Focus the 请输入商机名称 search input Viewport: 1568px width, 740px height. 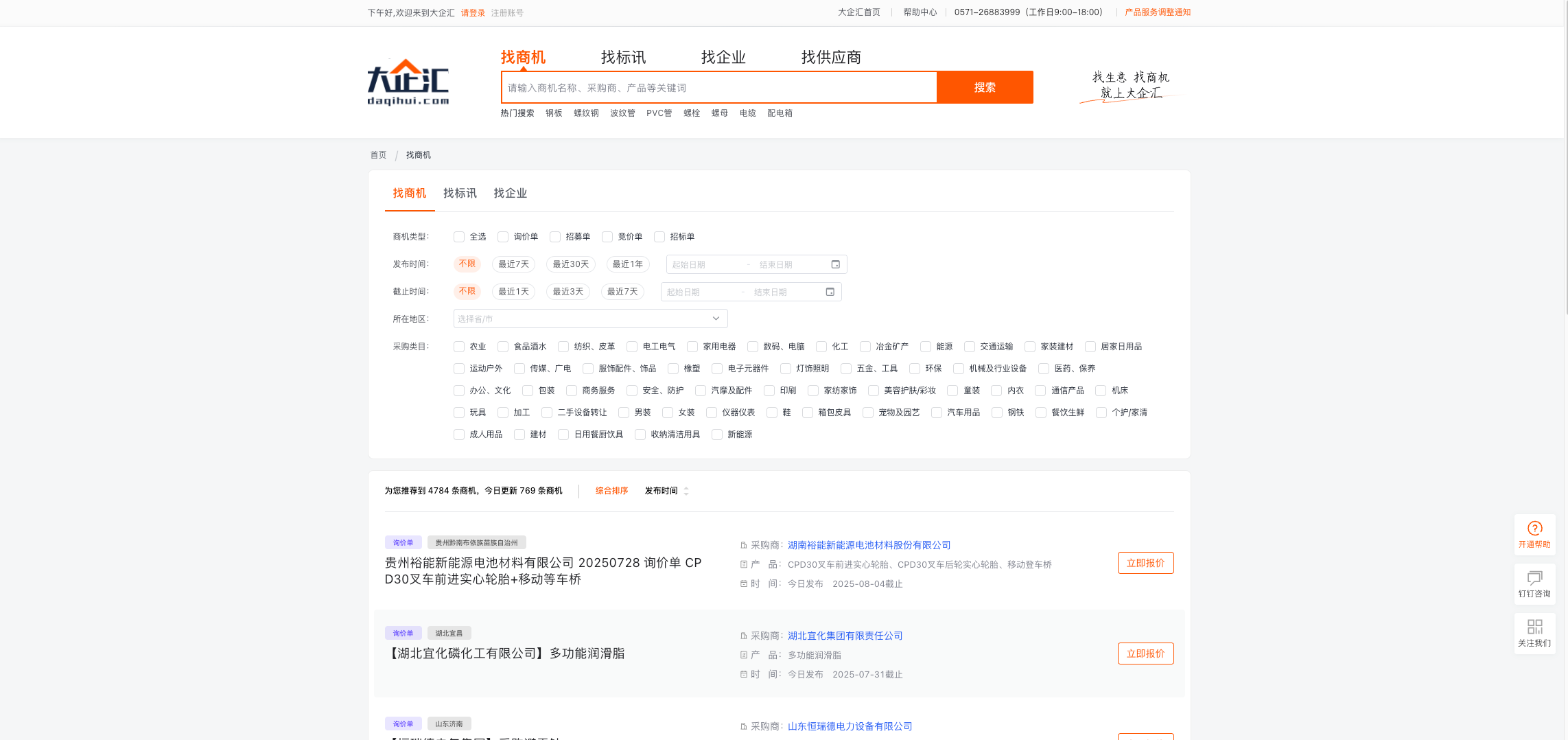[x=719, y=87]
